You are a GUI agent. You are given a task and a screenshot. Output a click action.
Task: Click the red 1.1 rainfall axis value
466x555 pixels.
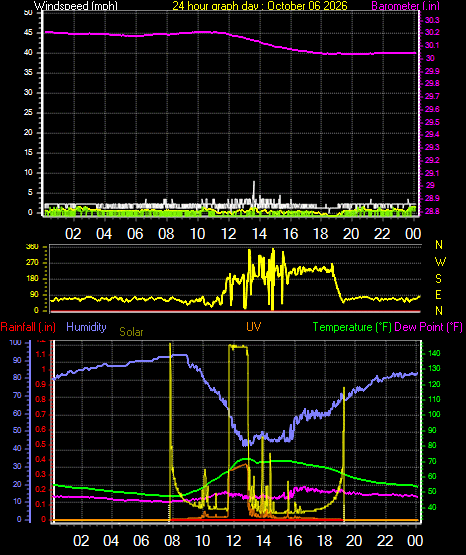(41, 354)
